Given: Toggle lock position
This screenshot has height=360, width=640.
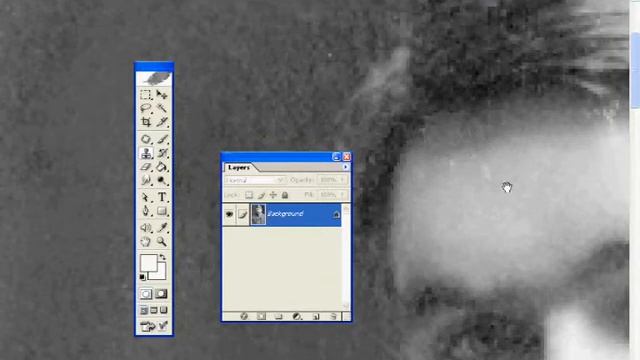Looking at the screenshot, I should [x=273, y=195].
